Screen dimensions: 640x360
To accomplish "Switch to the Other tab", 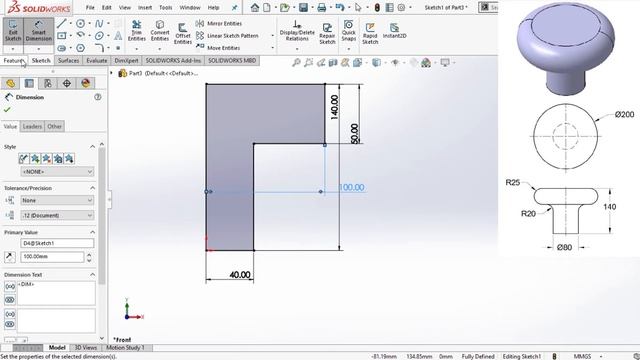I will coord(54,126).
